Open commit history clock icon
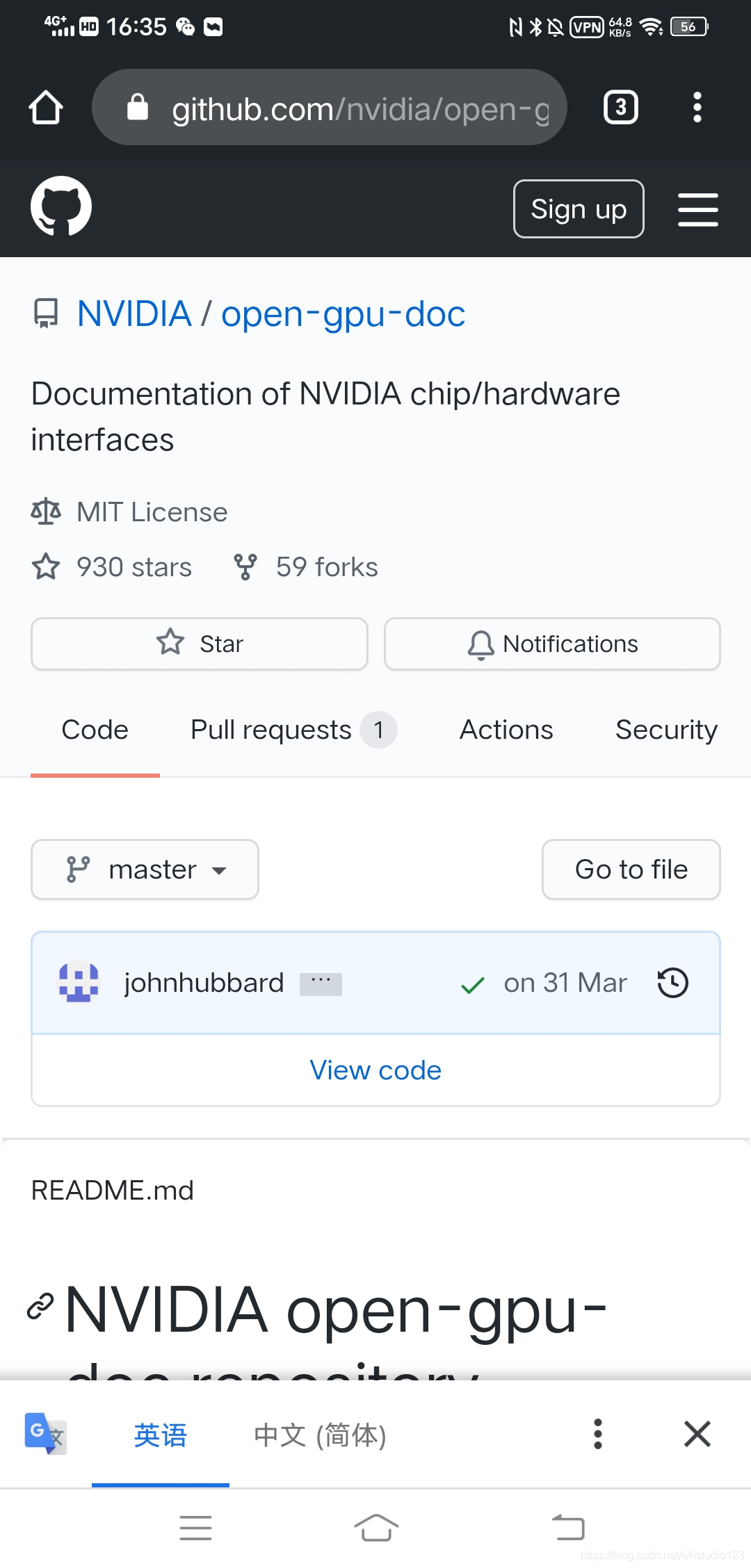 pos(672,983)
